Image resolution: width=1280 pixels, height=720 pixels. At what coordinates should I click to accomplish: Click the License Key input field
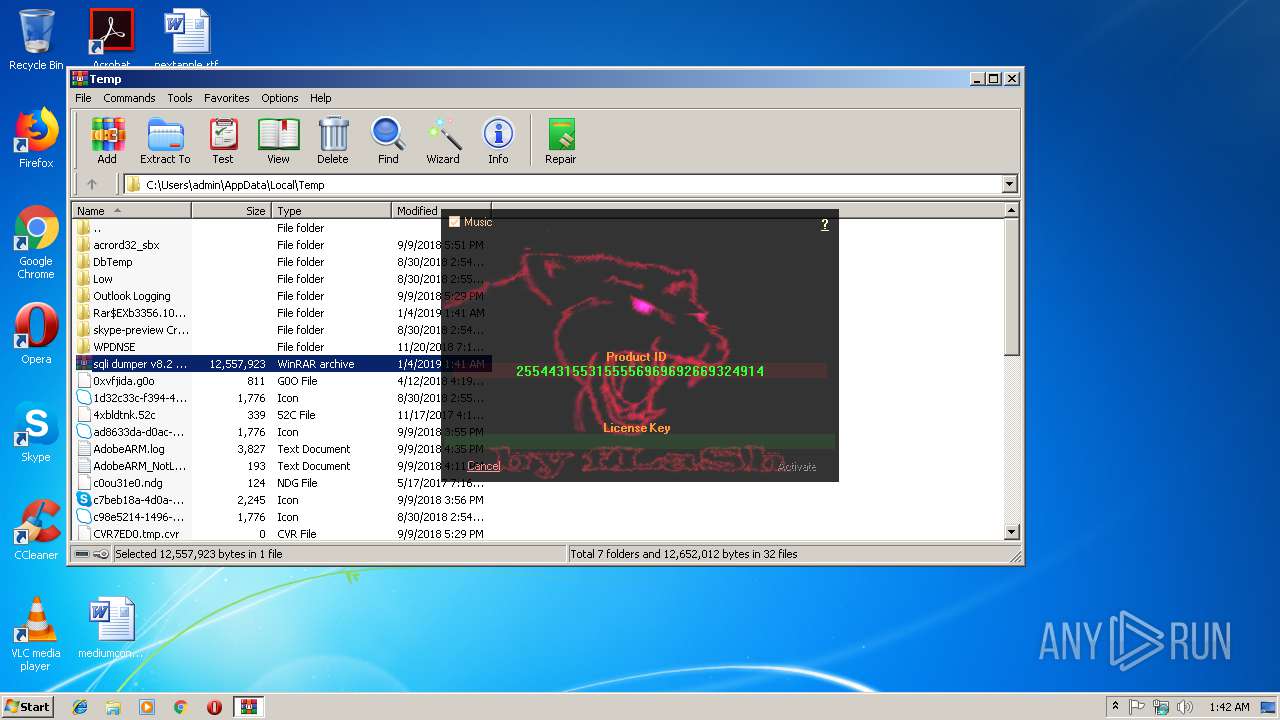tap(640, 442)
